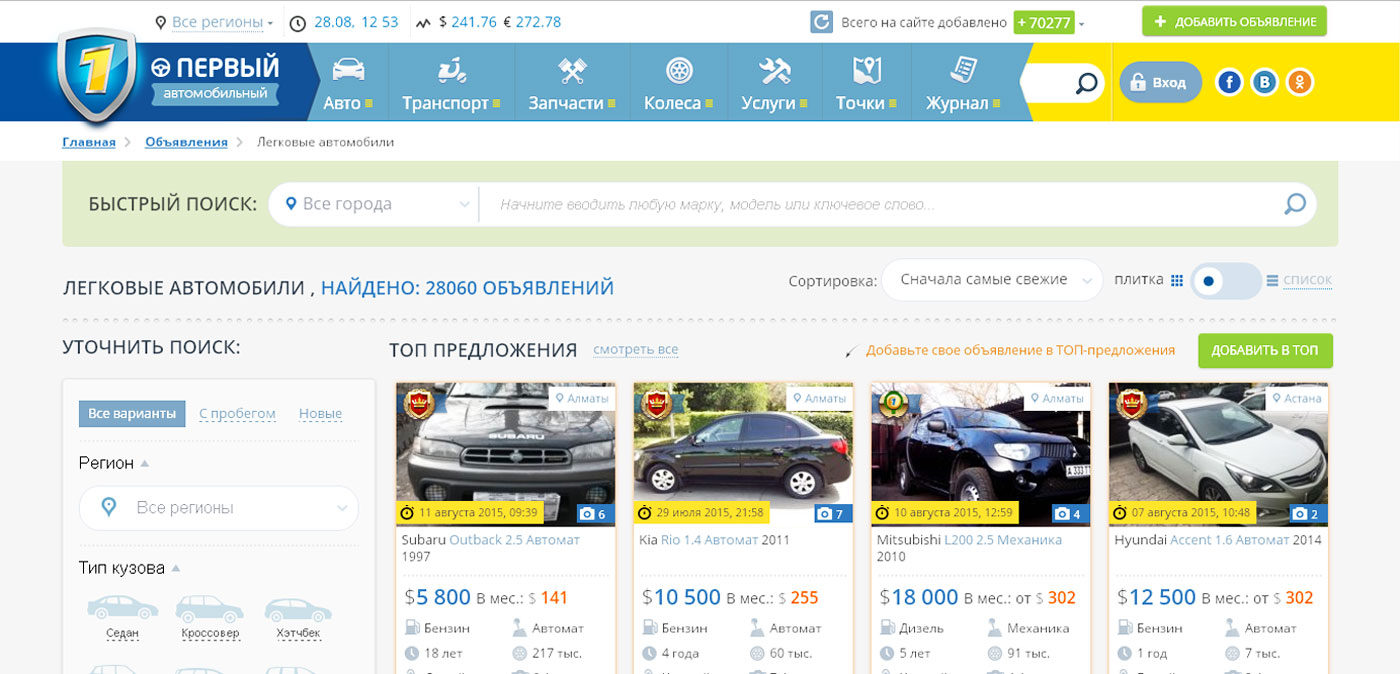Open the Журнал newspaper menu icon
1400x674 pixels.
(x=964, y=70)
